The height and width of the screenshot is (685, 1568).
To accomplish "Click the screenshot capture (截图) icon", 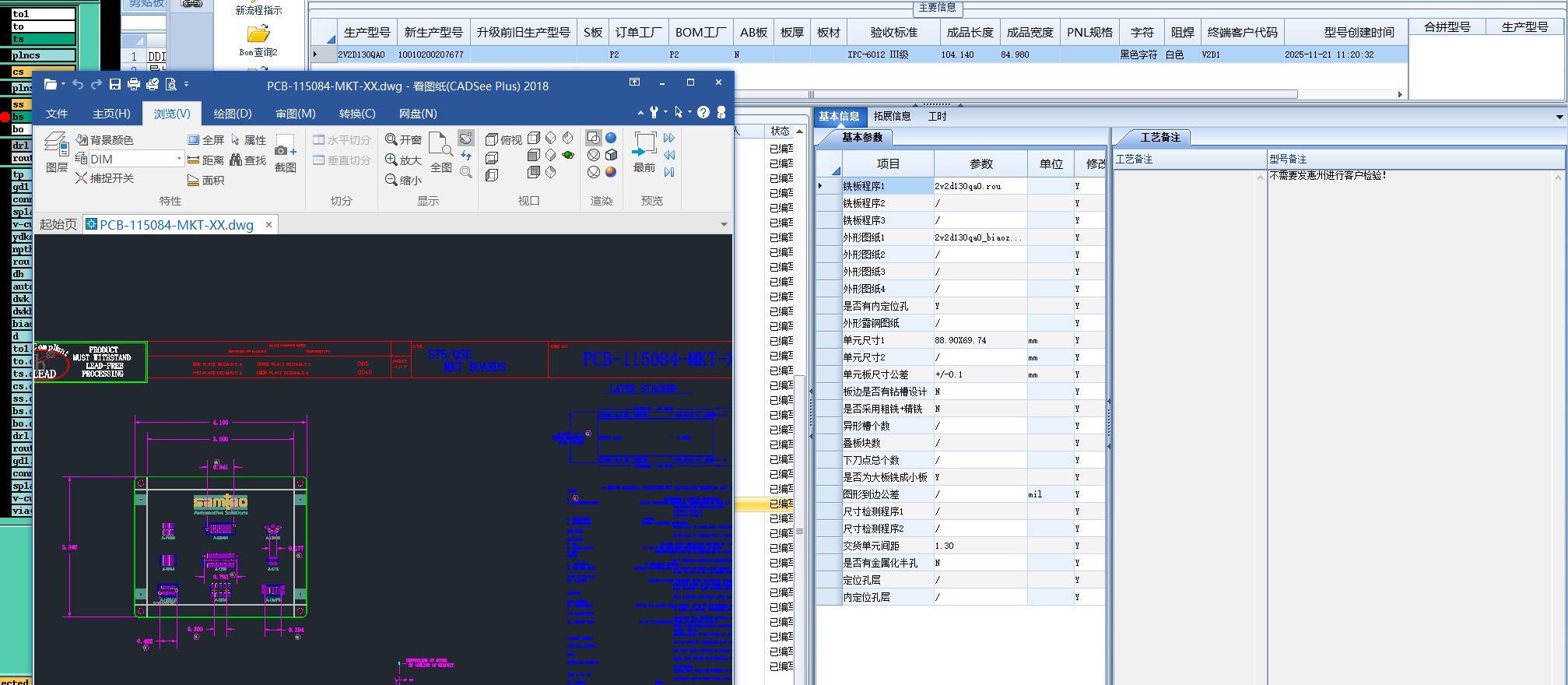I will [x=286, y=153].
